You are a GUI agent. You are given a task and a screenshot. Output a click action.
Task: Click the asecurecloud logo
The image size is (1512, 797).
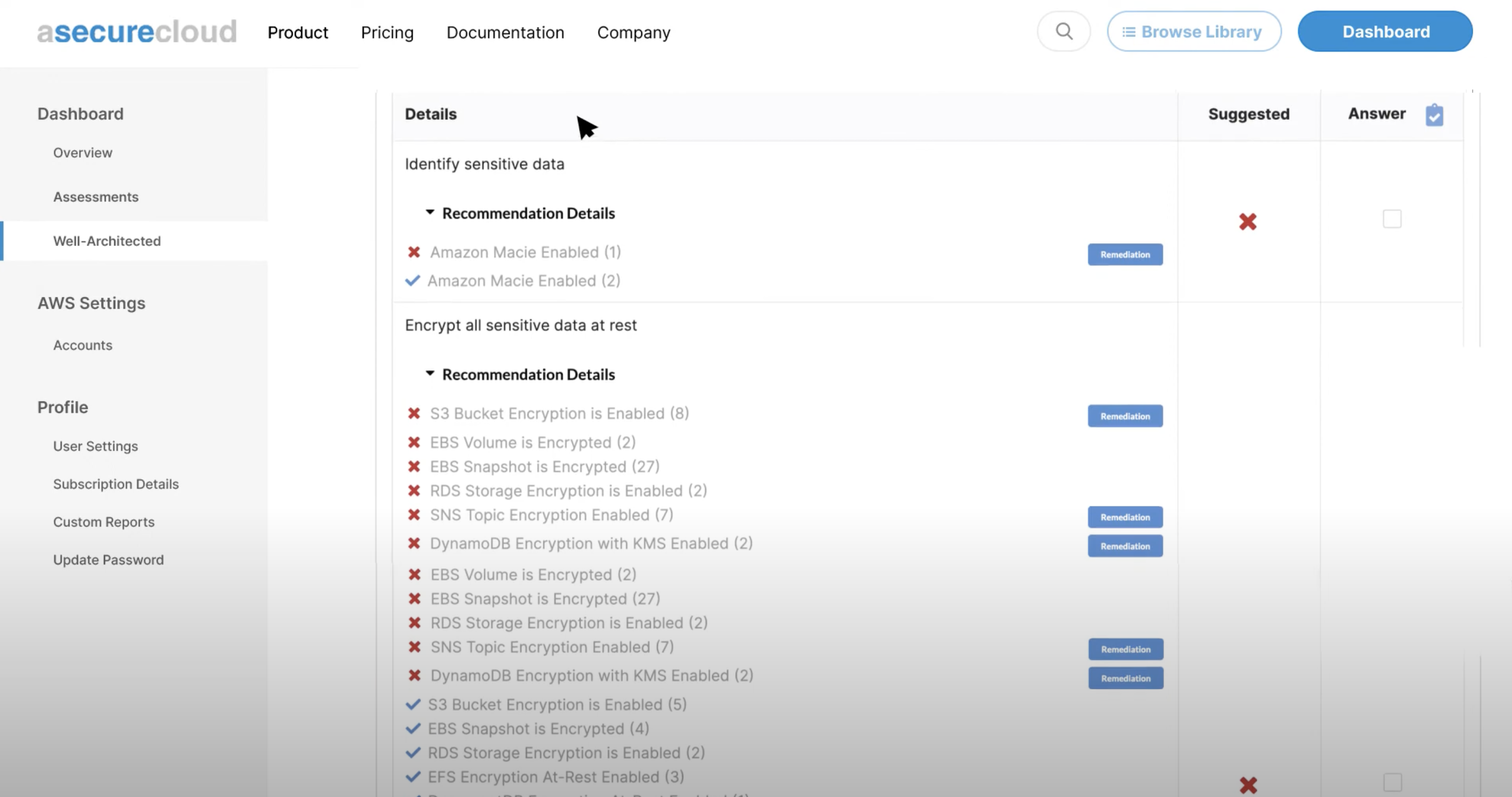click(x=137, y=32)
